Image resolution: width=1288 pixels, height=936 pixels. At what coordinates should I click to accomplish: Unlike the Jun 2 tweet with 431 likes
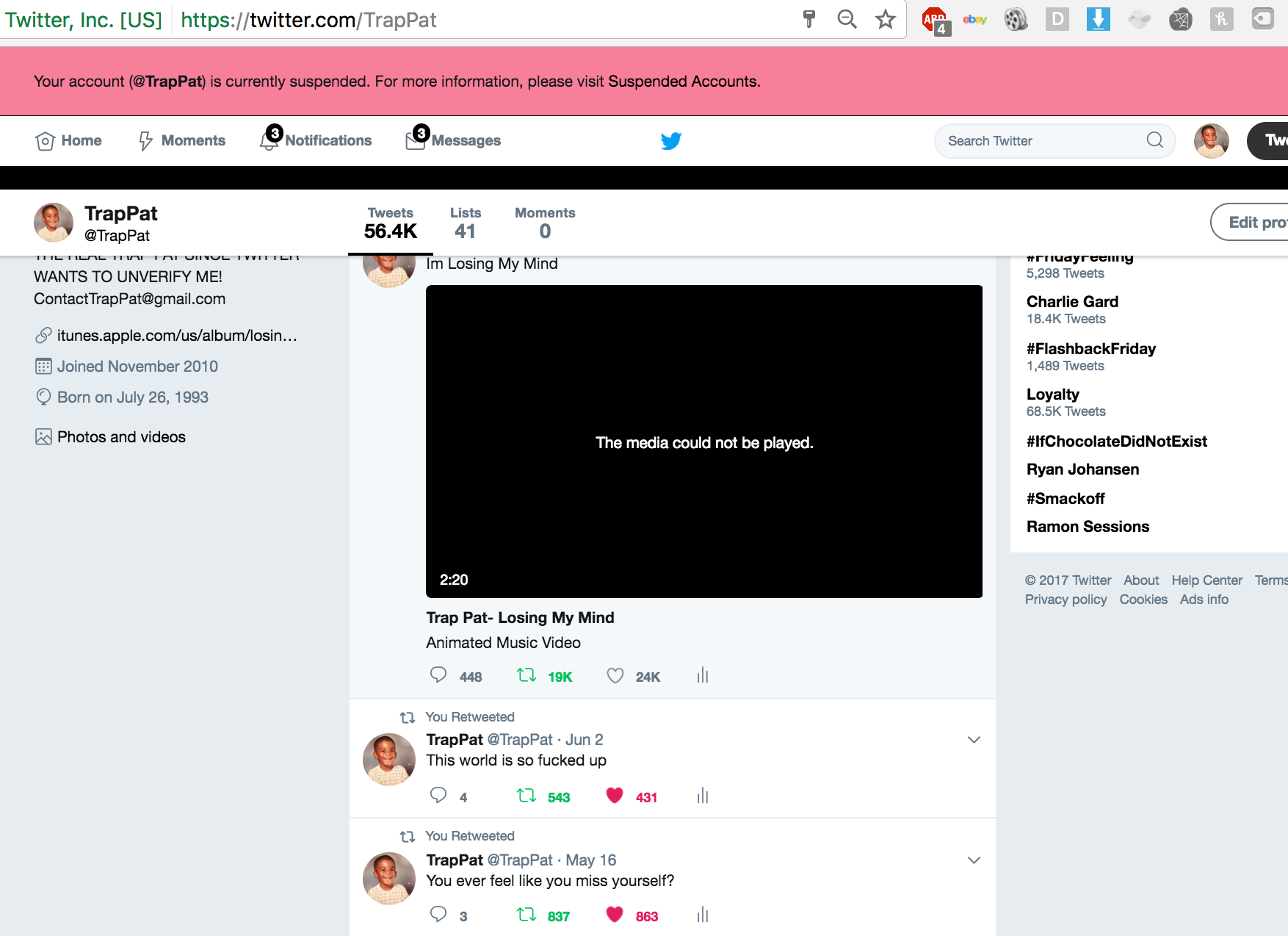tap(615, 796)
